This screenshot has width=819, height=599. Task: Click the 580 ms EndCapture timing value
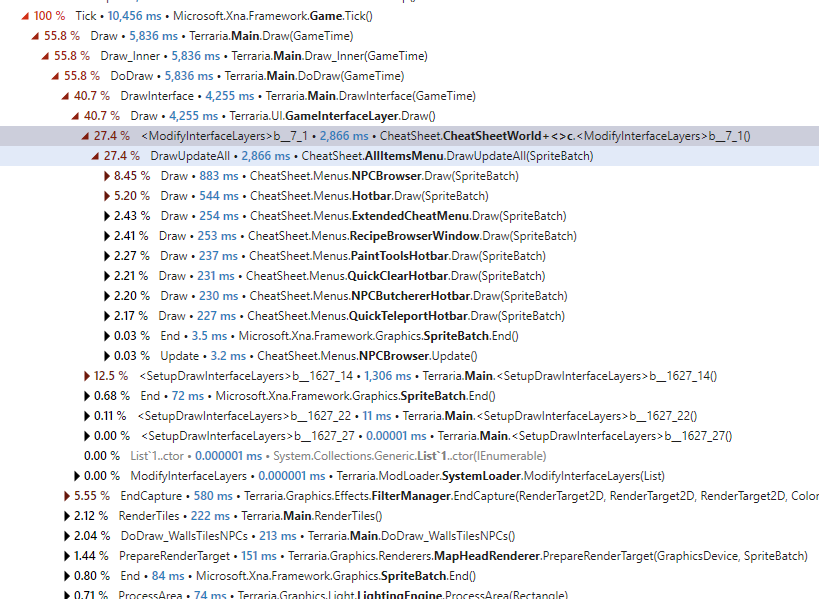pyautogui.click(x=213, y=496)
